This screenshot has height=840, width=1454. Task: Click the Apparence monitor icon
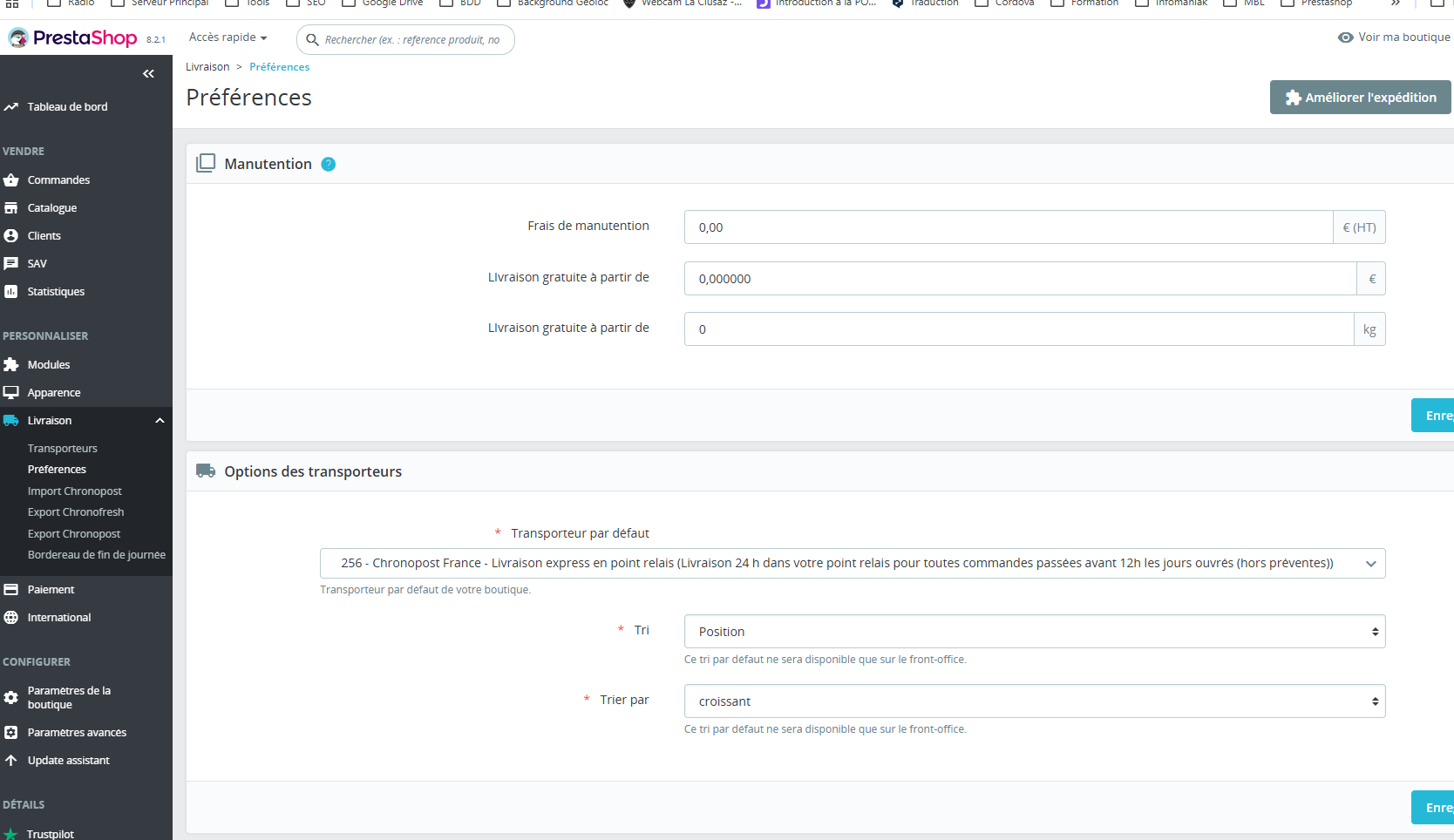[10, 393]
